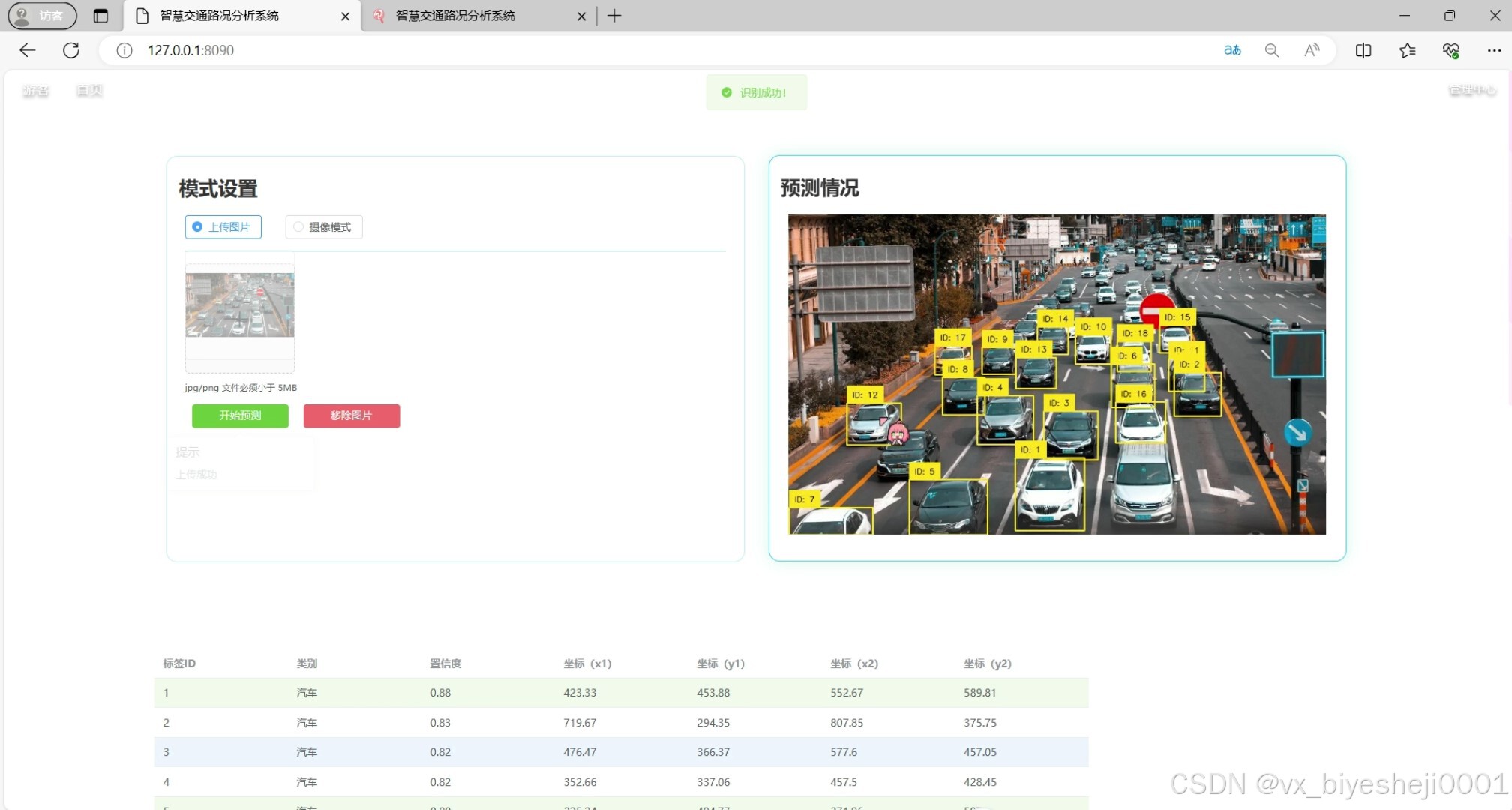This screenshot has width=1512, height=810.
Task: Click the 375.75 y2 cell
Action: coord(980,723)
